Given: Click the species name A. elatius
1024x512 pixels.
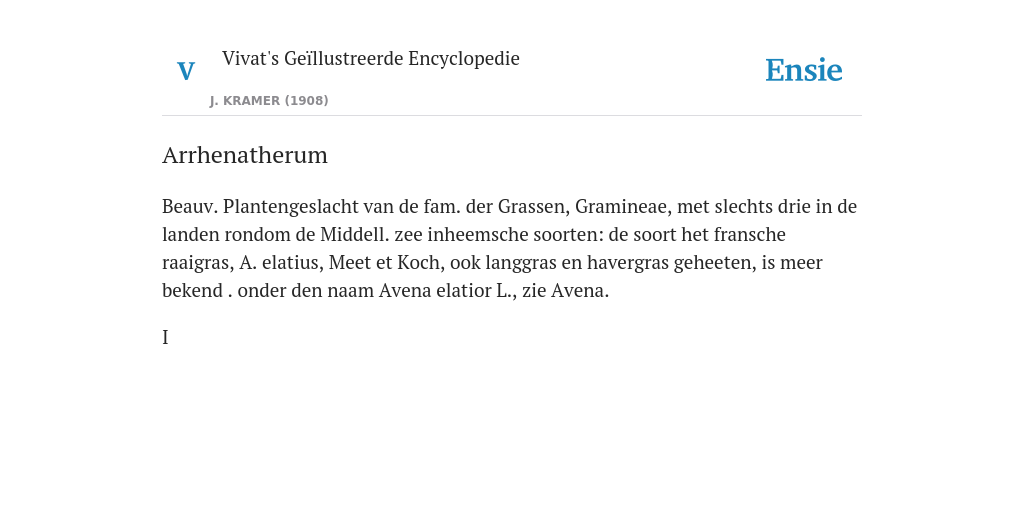Looking at the screenshot, I should tap(281, 263).
